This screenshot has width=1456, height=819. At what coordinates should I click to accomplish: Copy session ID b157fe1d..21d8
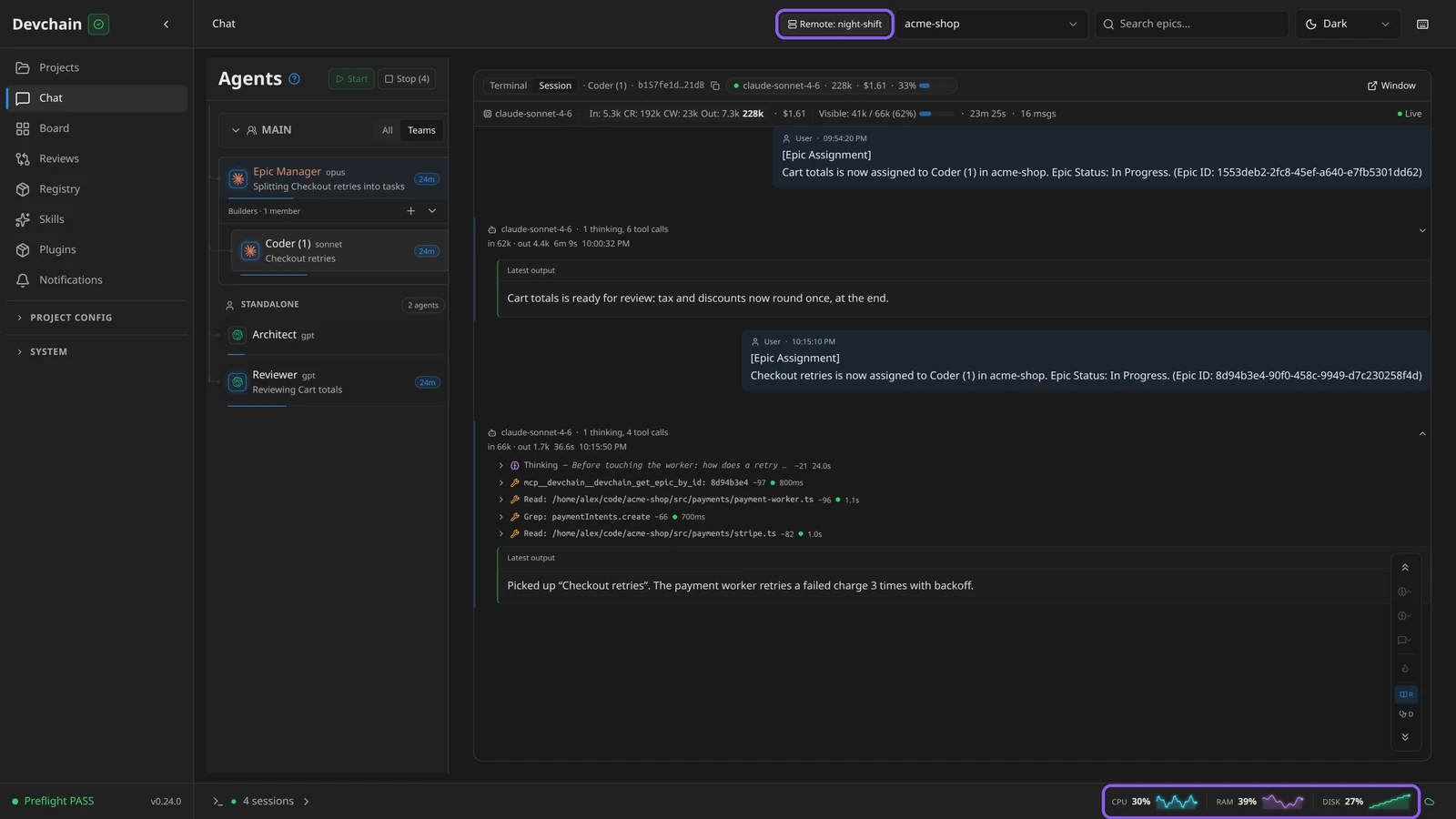(715, 86)
